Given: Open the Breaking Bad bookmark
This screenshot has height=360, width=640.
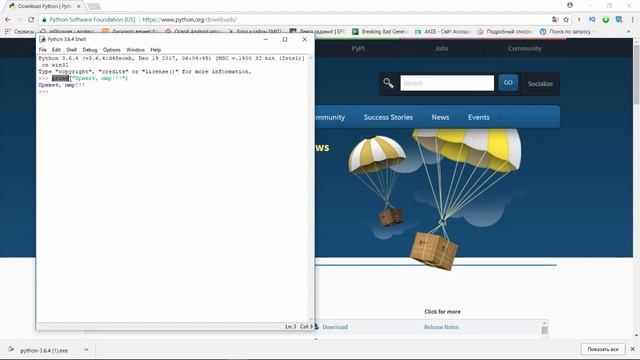Looking at the screenshot, I should pyautogui.click(x=380, y=31).
